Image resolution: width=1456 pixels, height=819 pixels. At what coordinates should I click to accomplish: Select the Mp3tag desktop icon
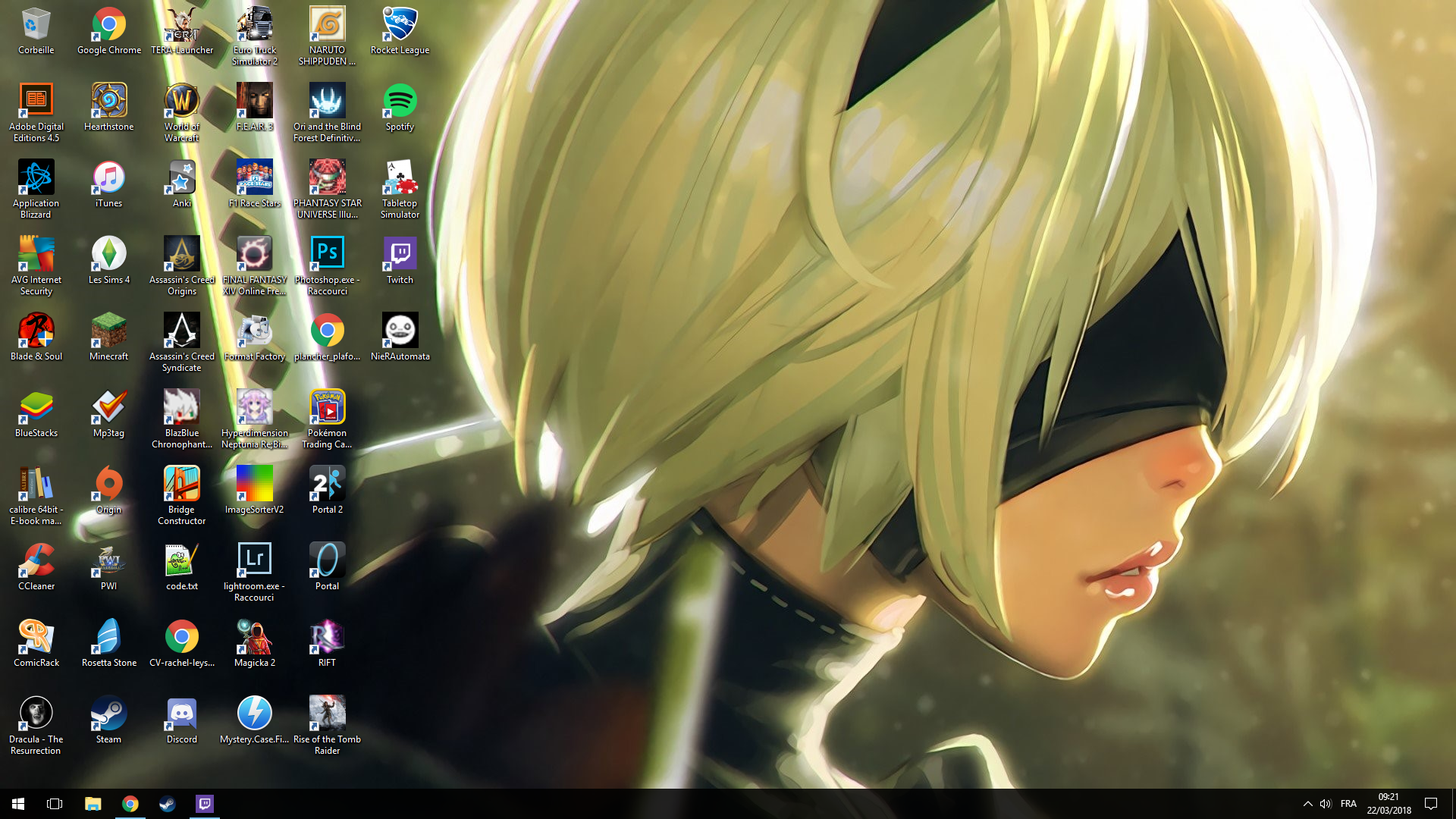click(108, 415)
